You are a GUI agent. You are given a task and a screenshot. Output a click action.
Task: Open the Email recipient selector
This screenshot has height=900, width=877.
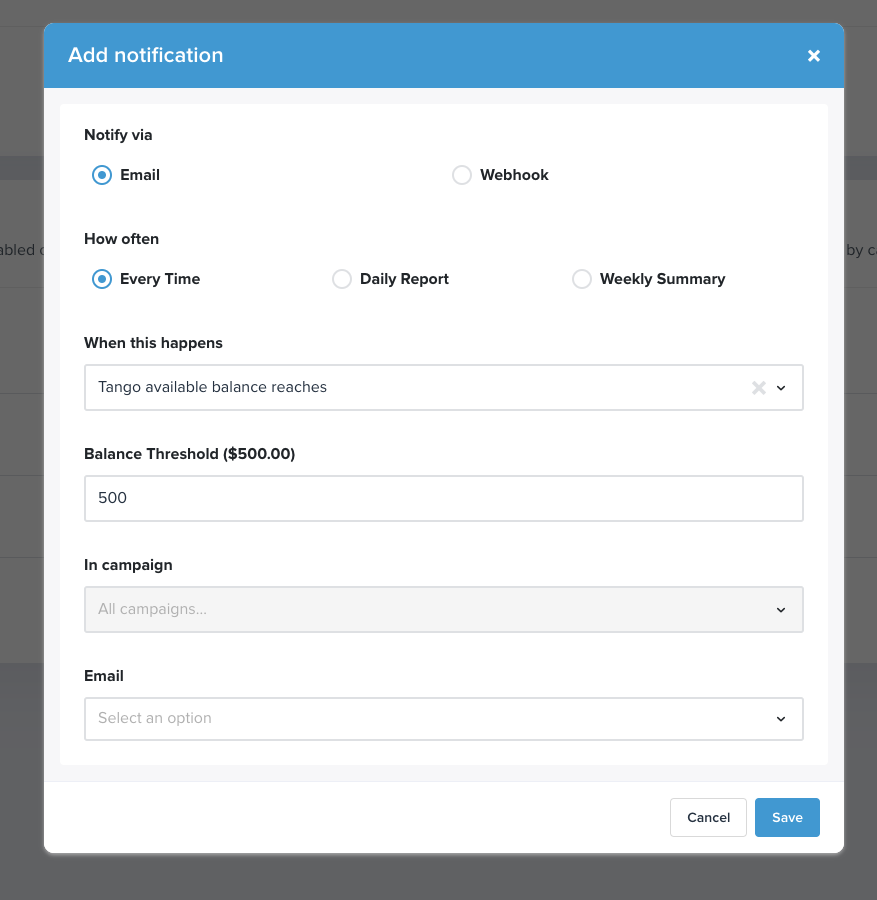(x=443, y=718)
